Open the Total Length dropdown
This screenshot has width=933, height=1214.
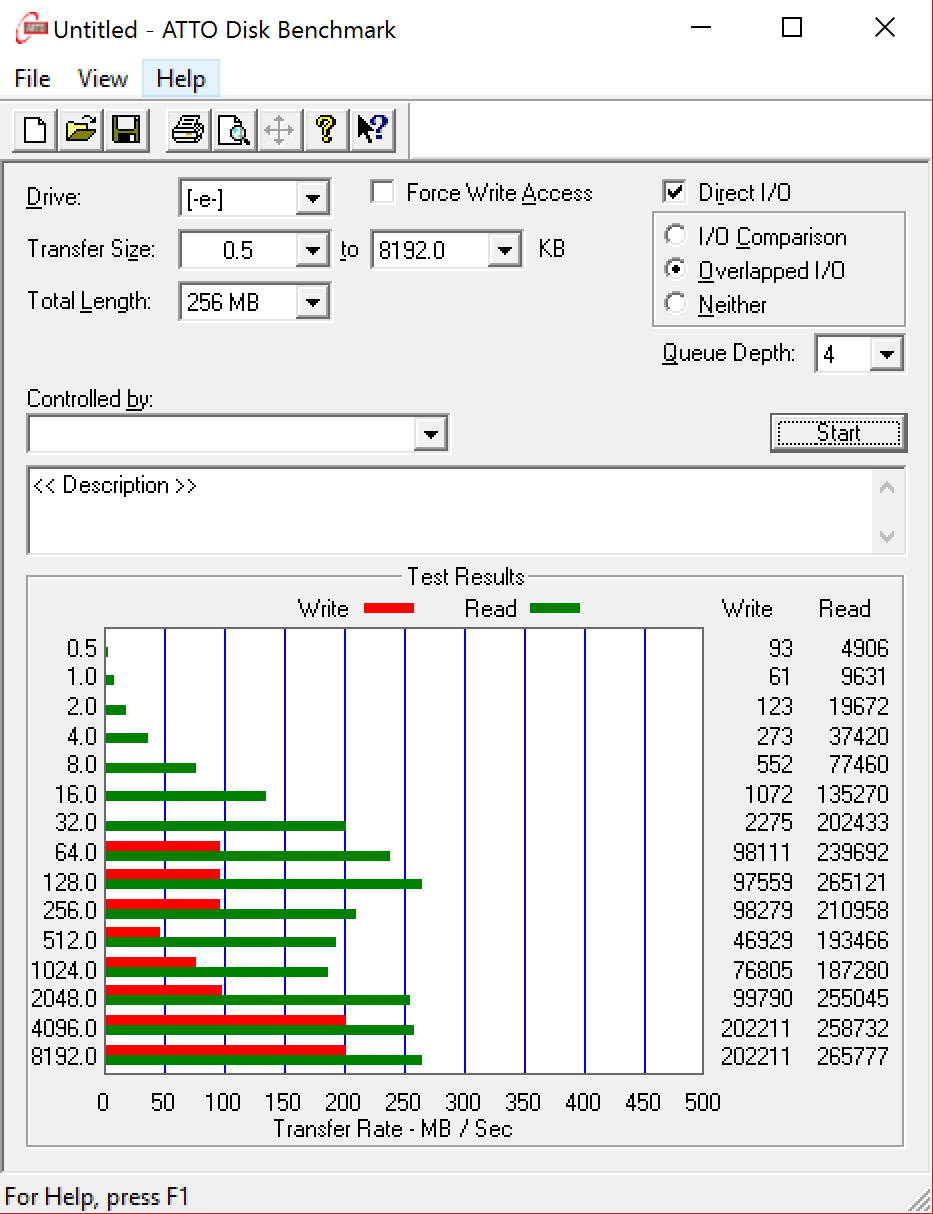(313, 301)
